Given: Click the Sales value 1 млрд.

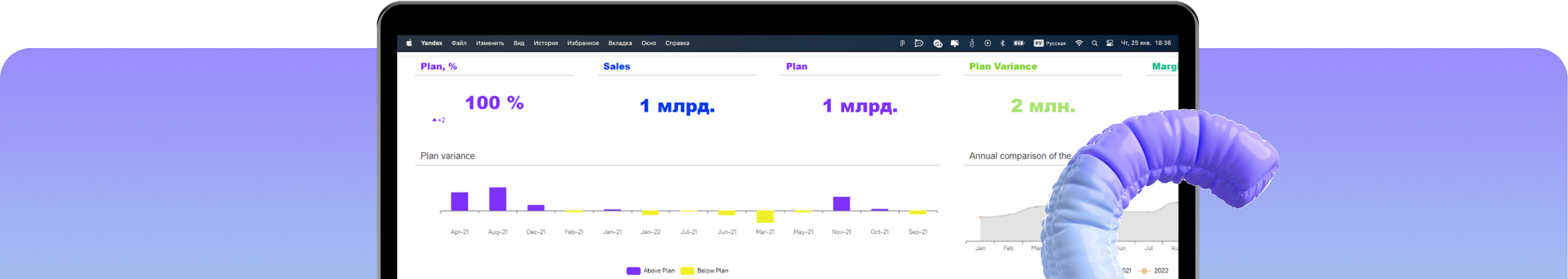Looking at the screenshot, I should (x=677, y=106).
